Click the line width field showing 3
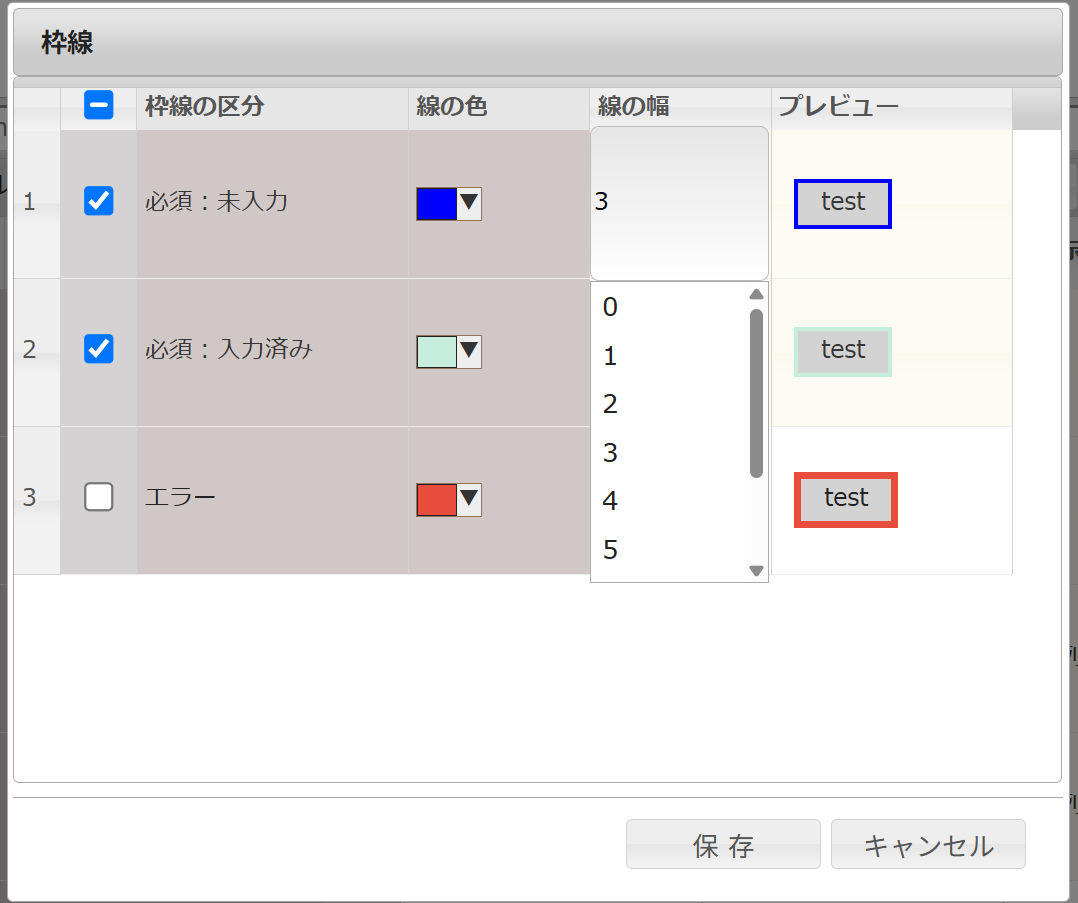1078x903 pixels. coord(679,203)
